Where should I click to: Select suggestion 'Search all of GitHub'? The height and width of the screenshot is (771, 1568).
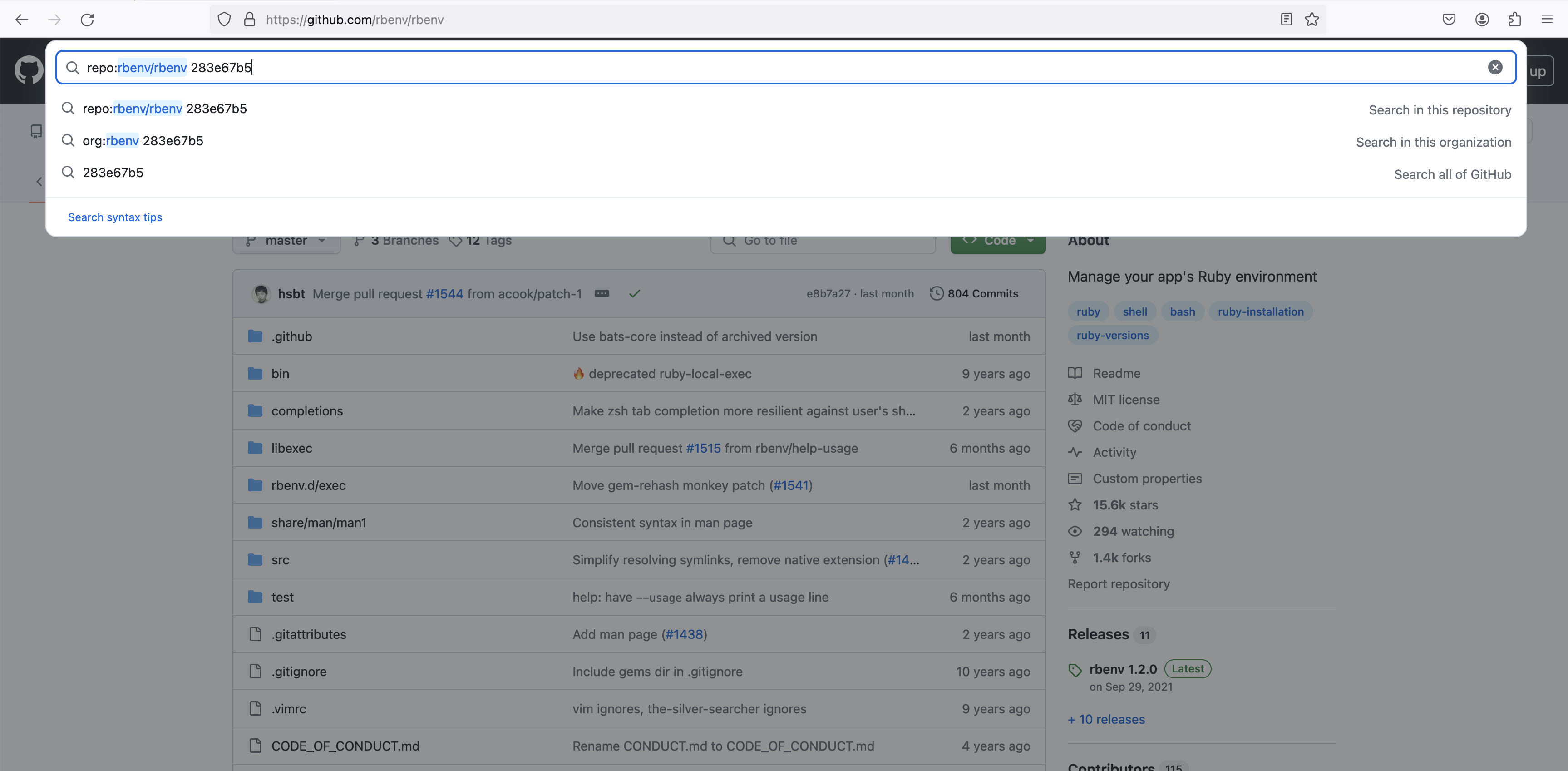(x=786, y=173)
